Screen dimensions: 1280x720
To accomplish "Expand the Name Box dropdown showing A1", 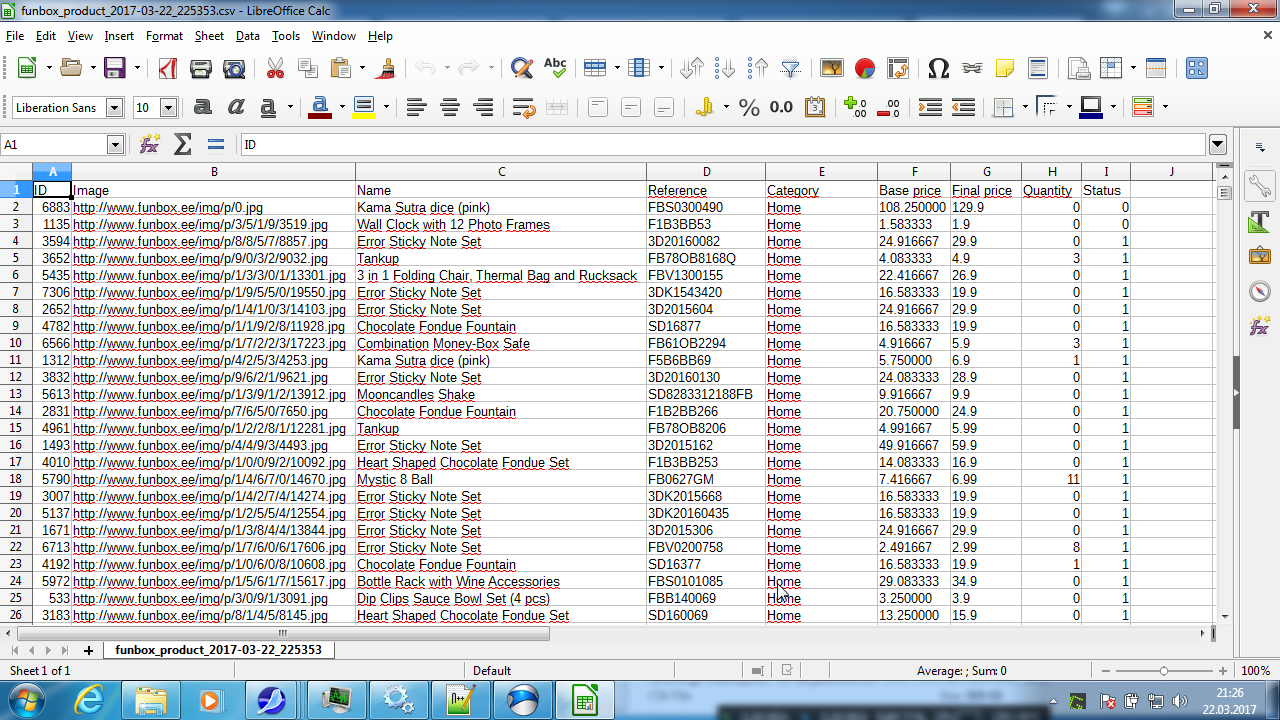I will pos(114,145).
